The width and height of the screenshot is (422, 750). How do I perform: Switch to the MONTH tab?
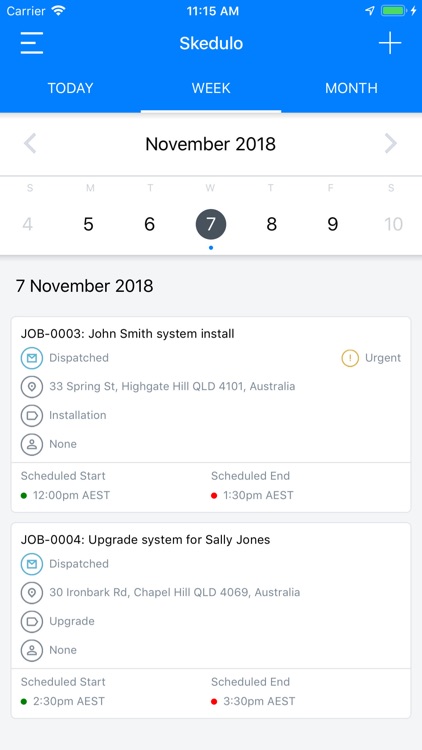352,88
